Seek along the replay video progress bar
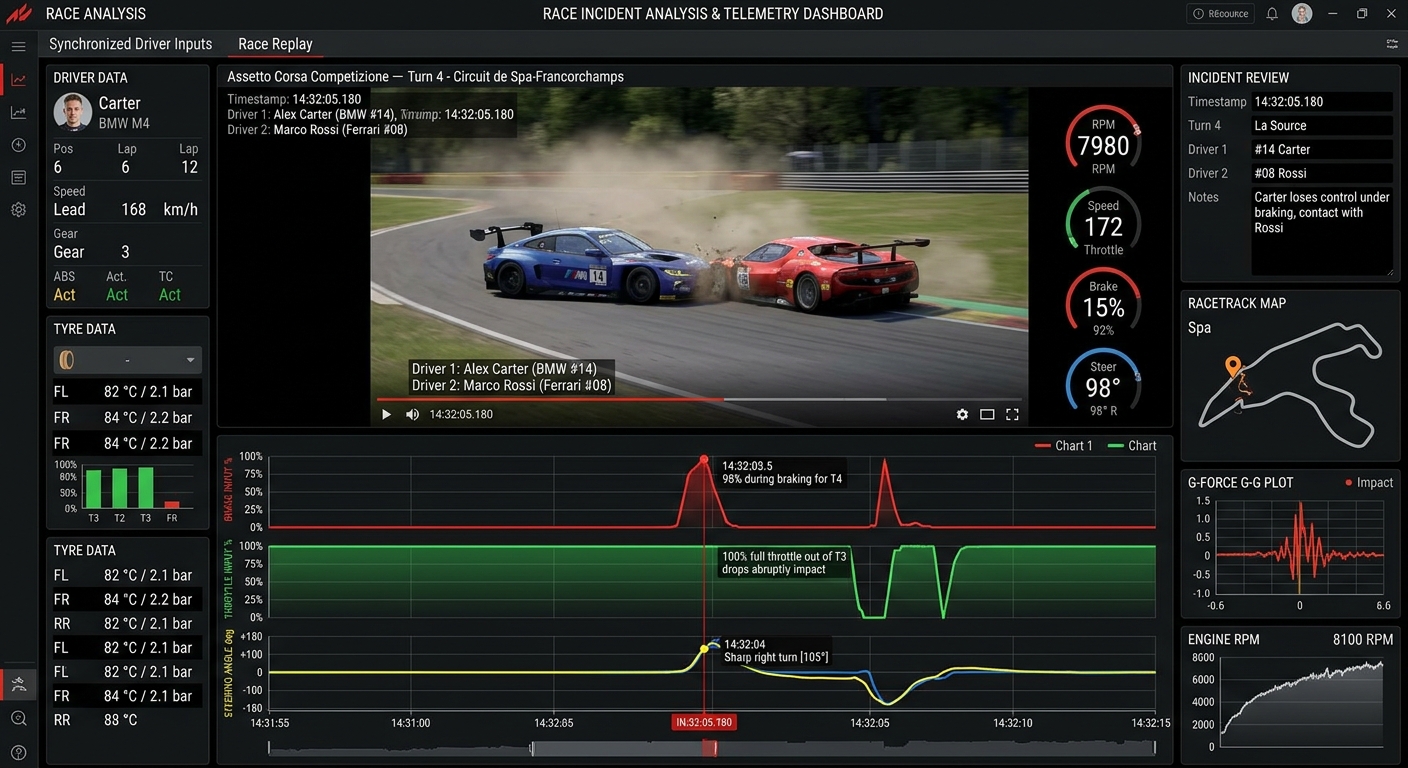The image size is (1408, 768). click(700, 399)
